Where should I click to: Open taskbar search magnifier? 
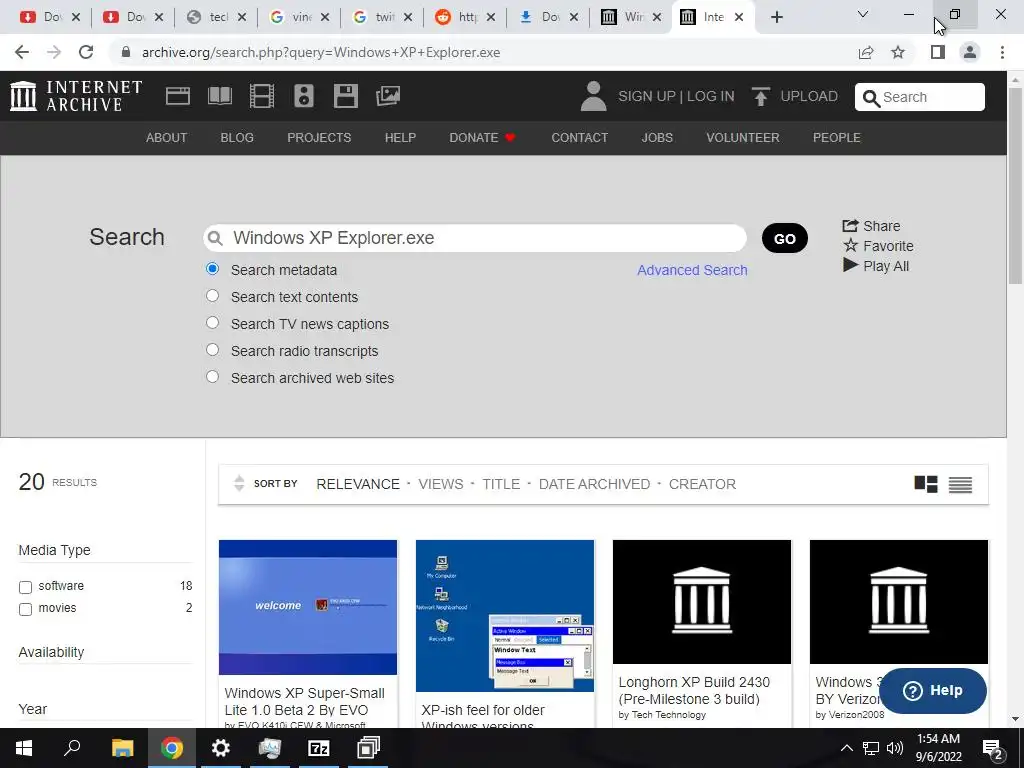[x=72, y=748]
